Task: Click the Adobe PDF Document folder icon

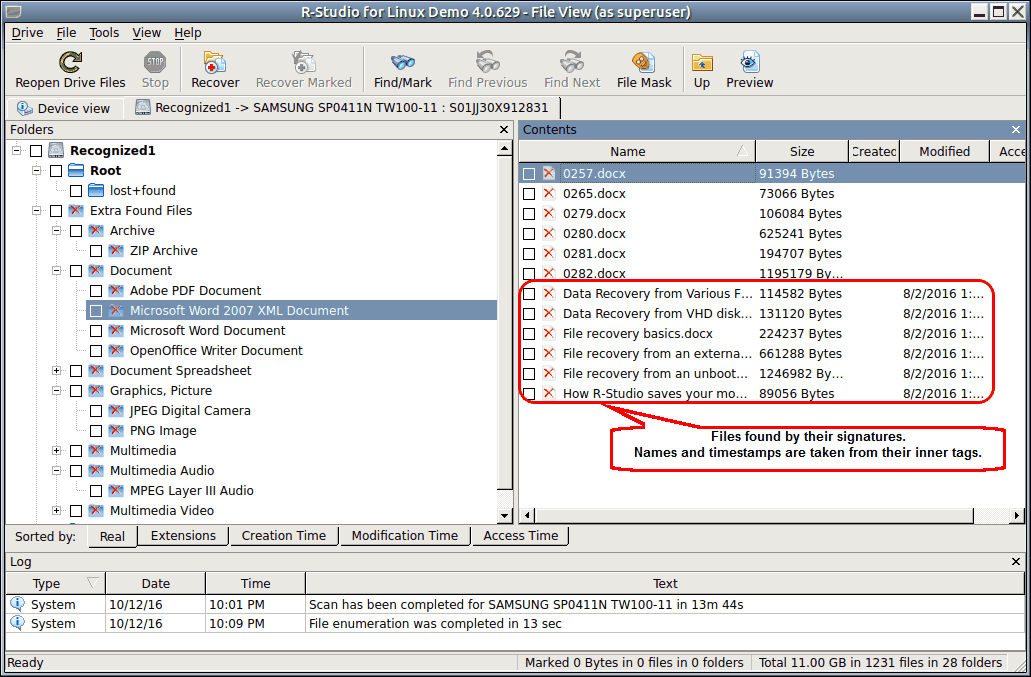Action: click(116, 291)
